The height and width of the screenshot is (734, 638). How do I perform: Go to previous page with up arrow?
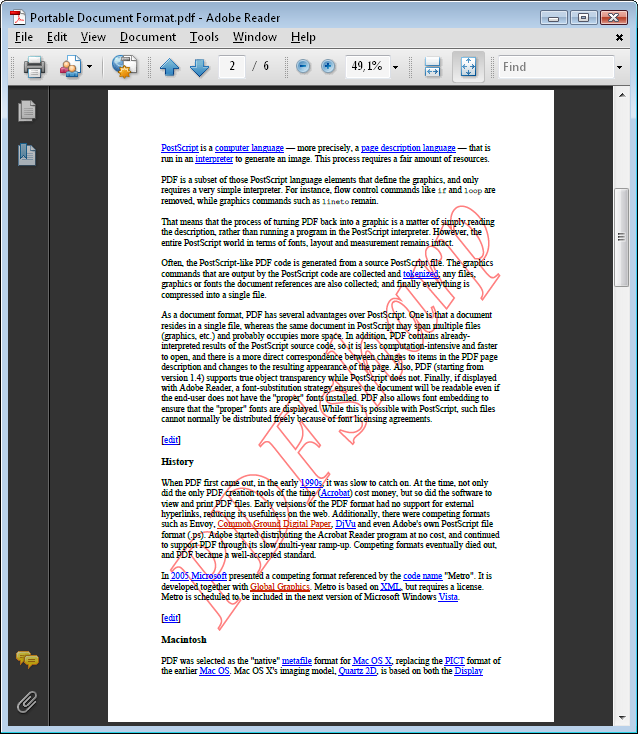(169, 67)
